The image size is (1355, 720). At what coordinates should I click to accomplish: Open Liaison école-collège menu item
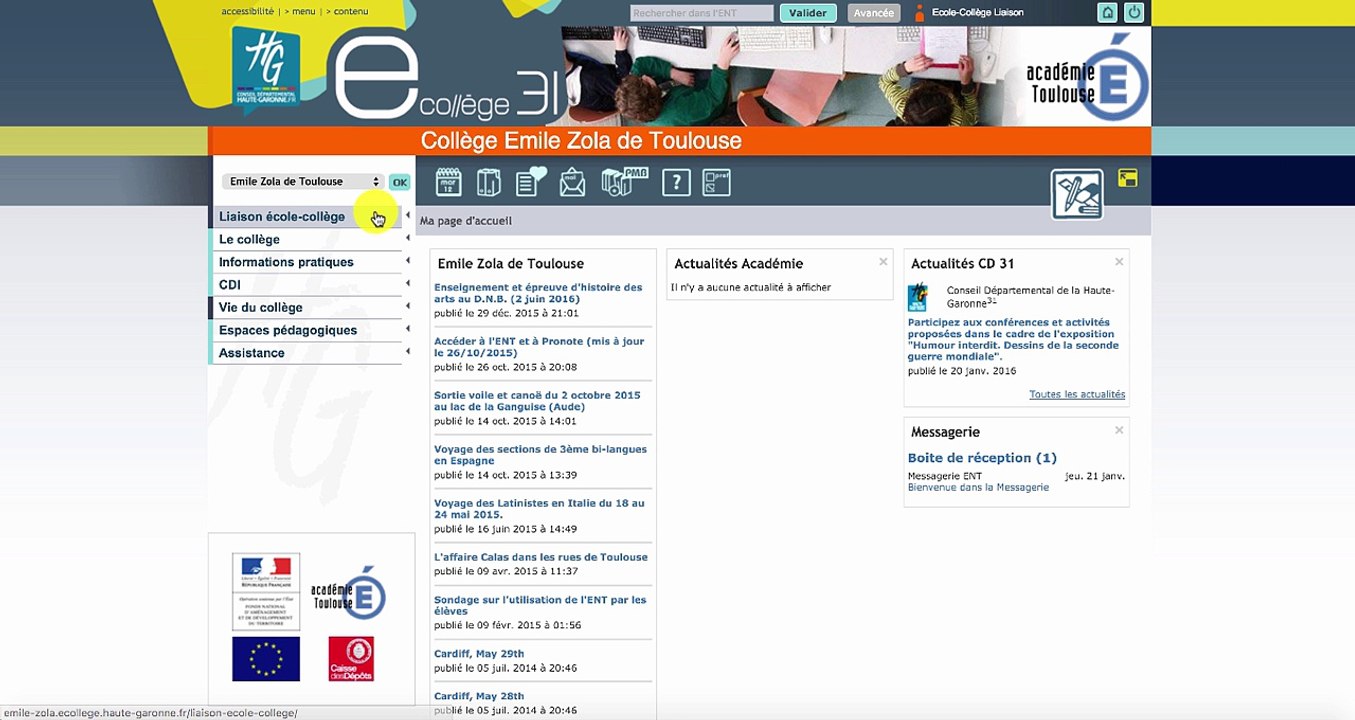pos(282,216)
